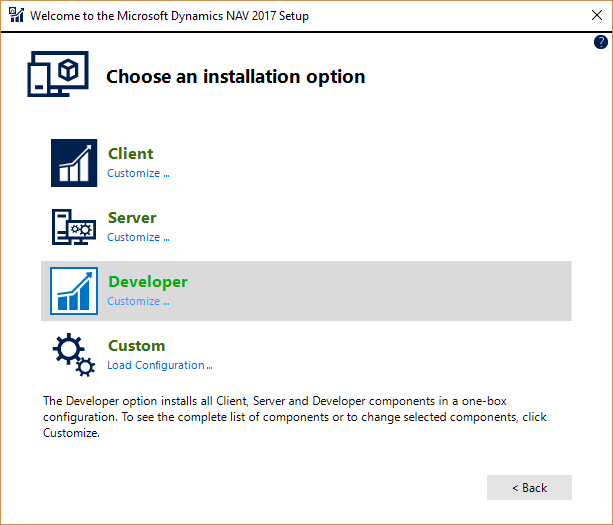
Task: Click the Developer chart icon
Action: point(74,291)
